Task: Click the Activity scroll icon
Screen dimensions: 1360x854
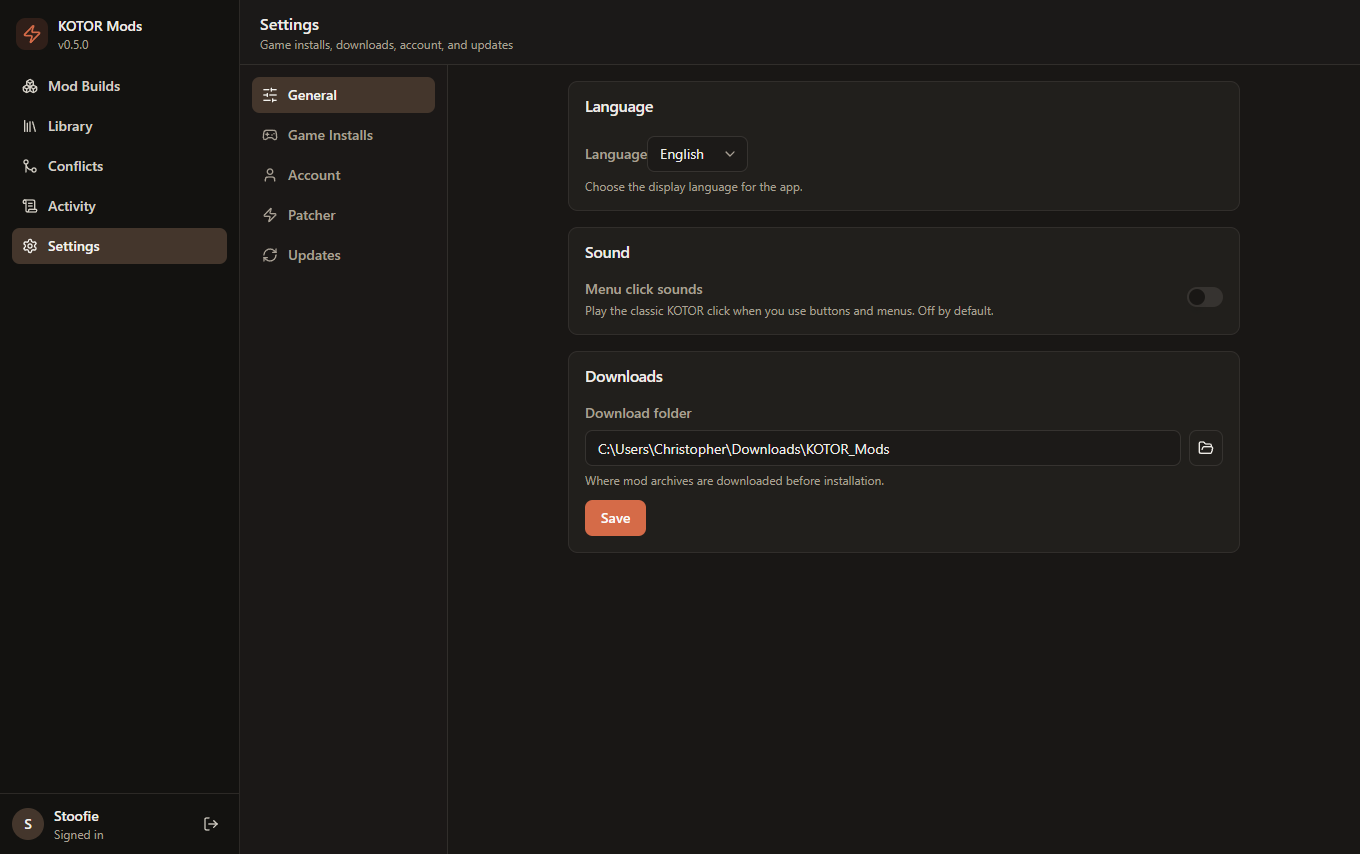Action: pos(30,206)
